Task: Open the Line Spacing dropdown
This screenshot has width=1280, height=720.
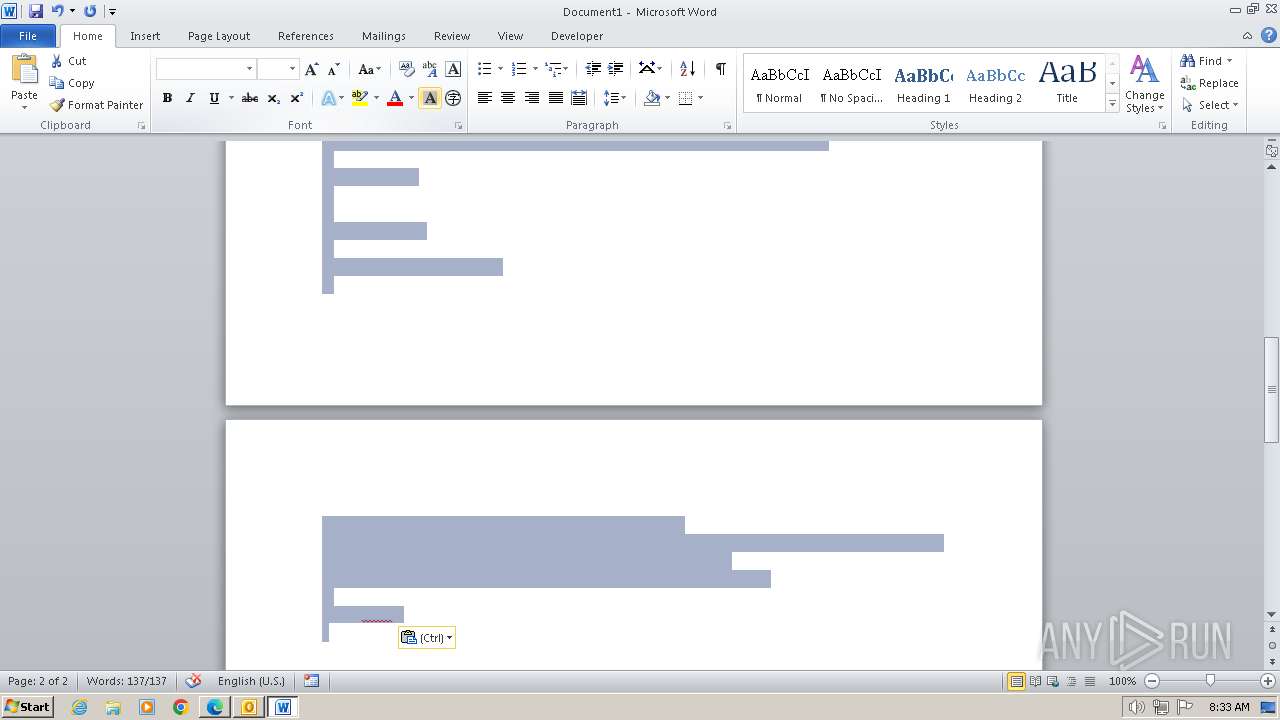Action: pos(614,98)
